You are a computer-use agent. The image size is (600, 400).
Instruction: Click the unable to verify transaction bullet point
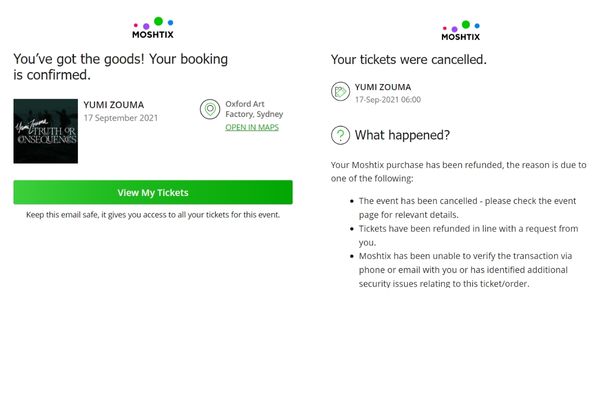(x=465, y=270)
